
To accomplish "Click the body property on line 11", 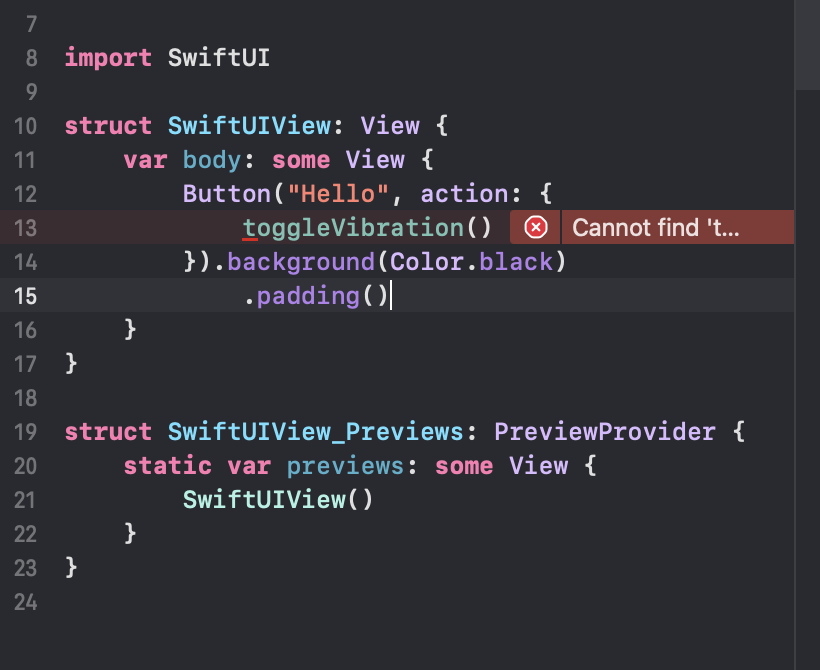I will (x=212, y=160).
